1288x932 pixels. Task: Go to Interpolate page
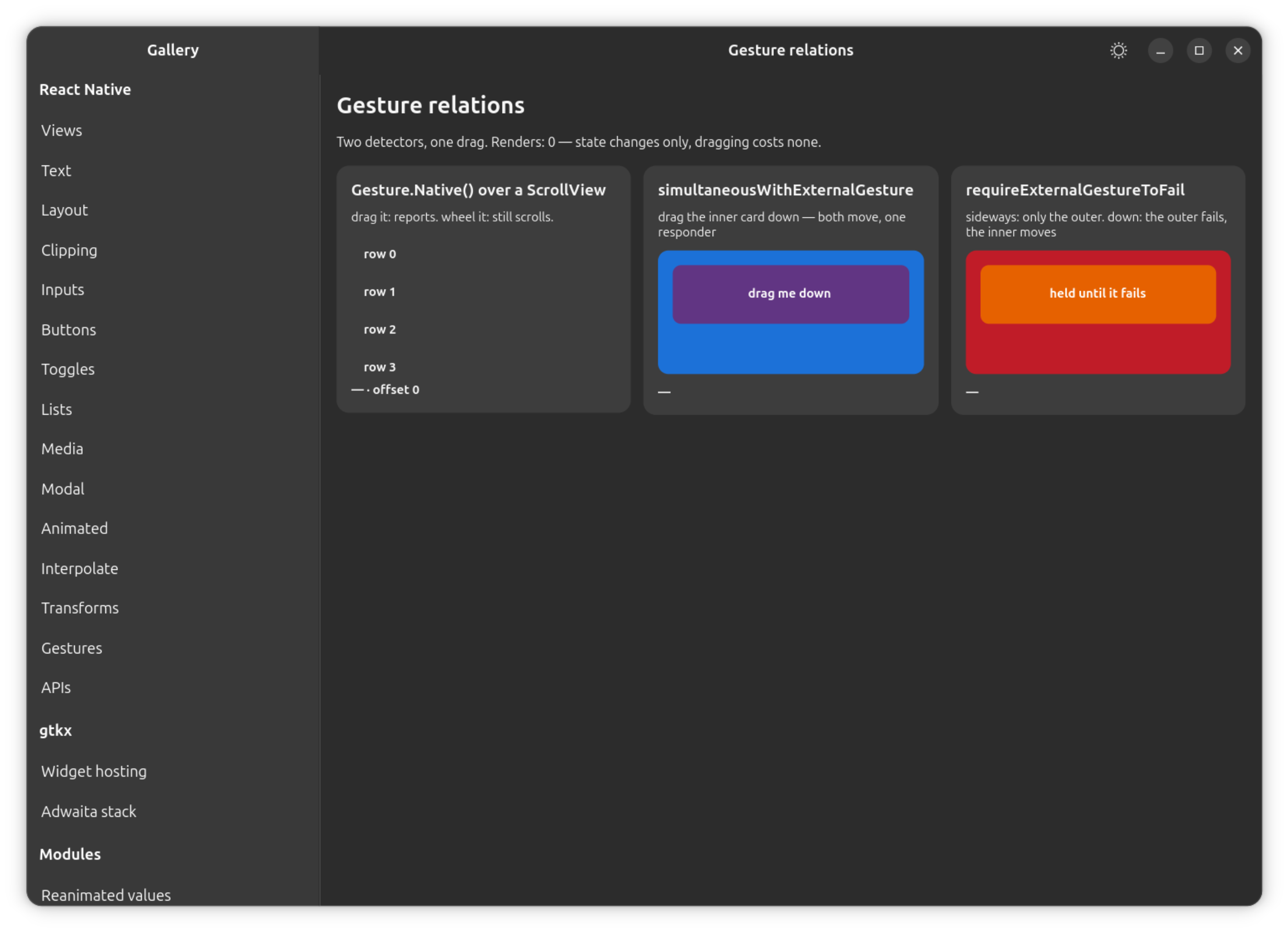click(173, 568)
